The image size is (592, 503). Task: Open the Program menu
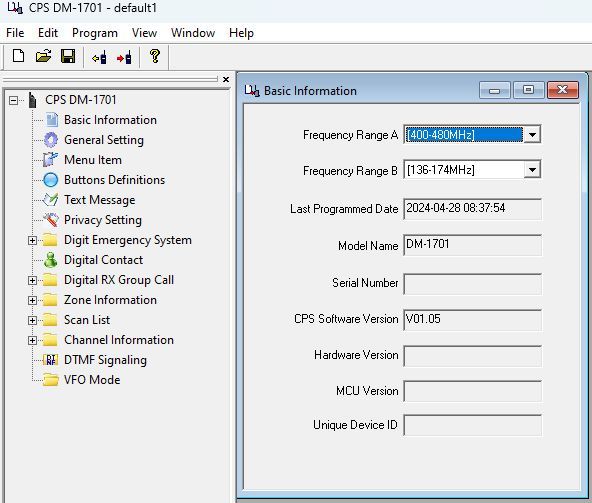tap(95, 33)
